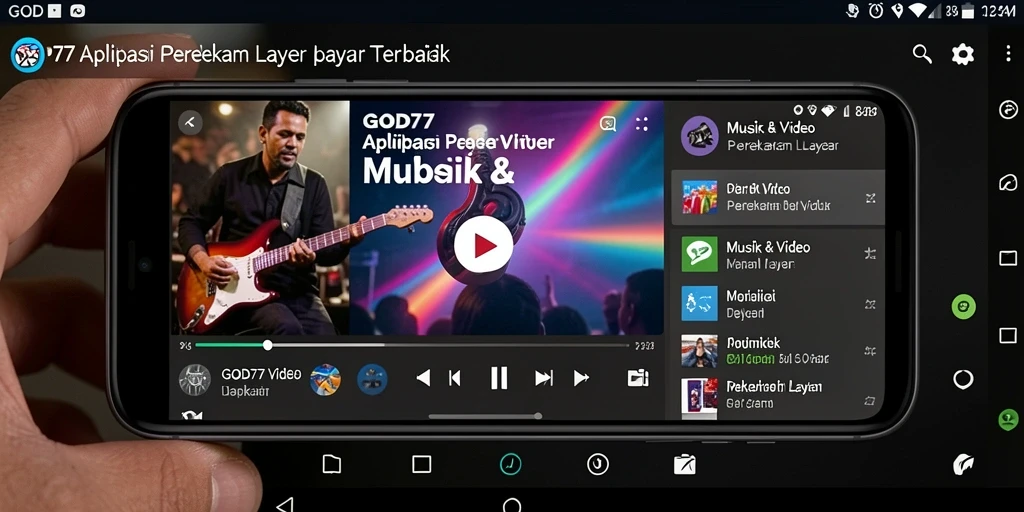Screen dimensions: 1024x512
Task: Click the battery status bar icon
Action: pyautogui.click(x=968, y=10)
